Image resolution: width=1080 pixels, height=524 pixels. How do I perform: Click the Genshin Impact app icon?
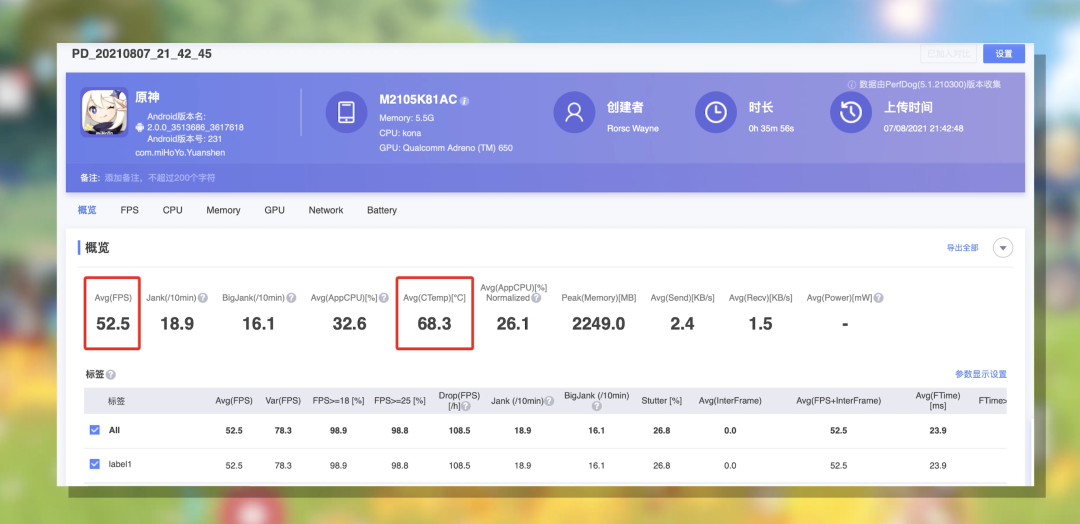click(104, 112)
